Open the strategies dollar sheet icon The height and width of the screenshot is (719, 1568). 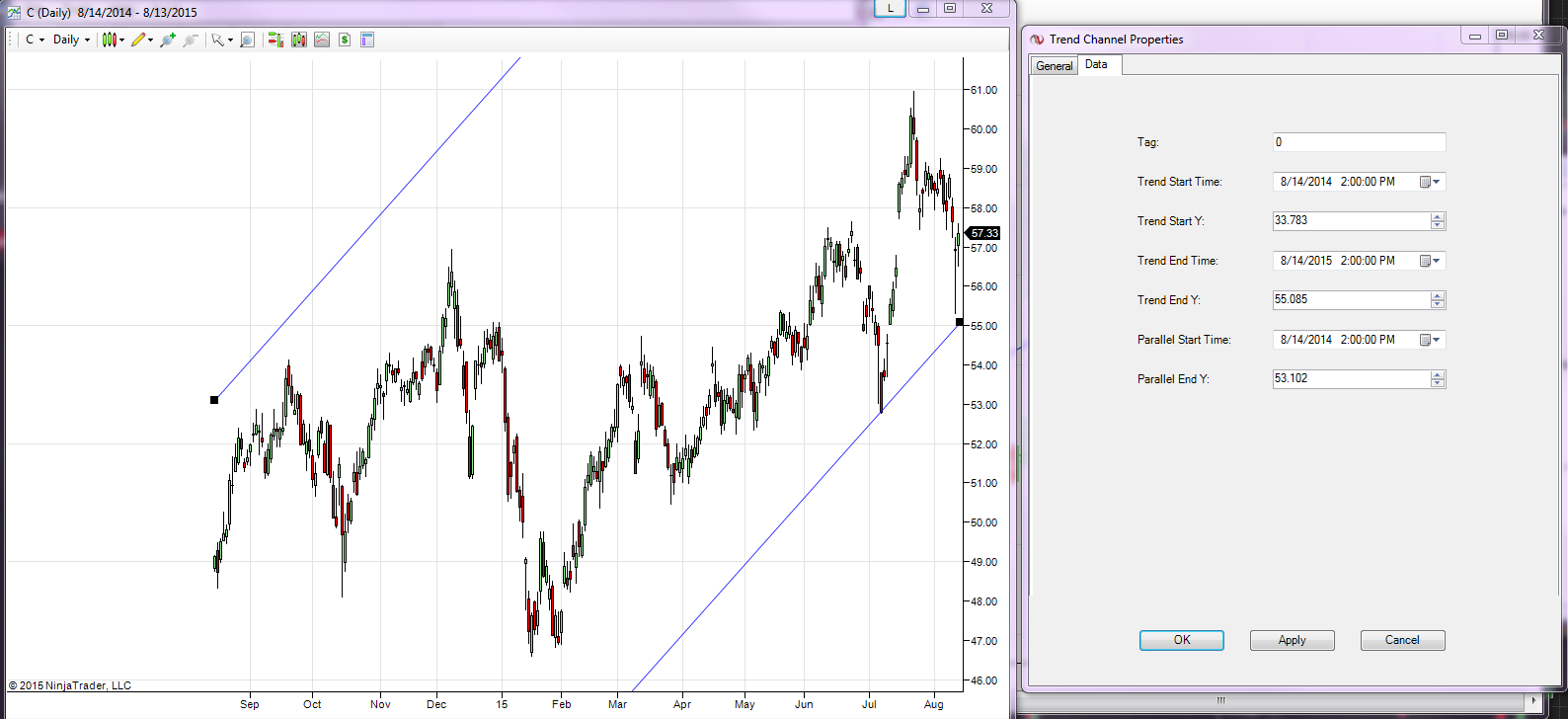pos(345,40)
